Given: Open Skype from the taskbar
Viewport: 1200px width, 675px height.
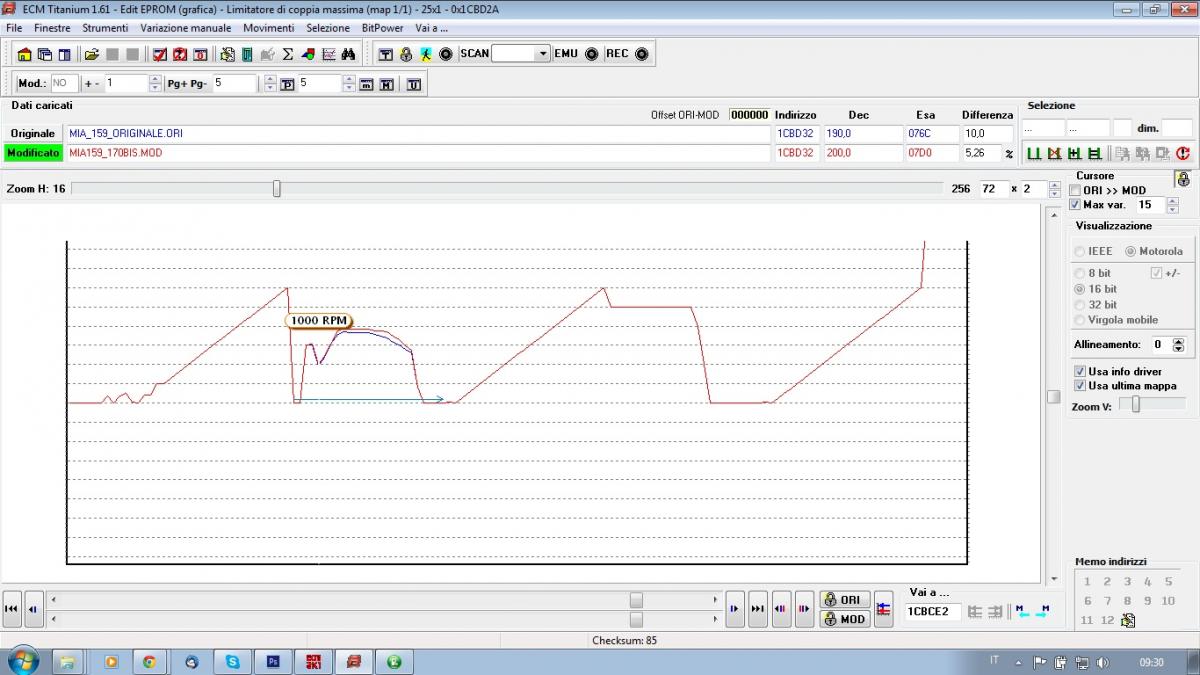Looking at the screenshot, I should [x=233, y=661].
